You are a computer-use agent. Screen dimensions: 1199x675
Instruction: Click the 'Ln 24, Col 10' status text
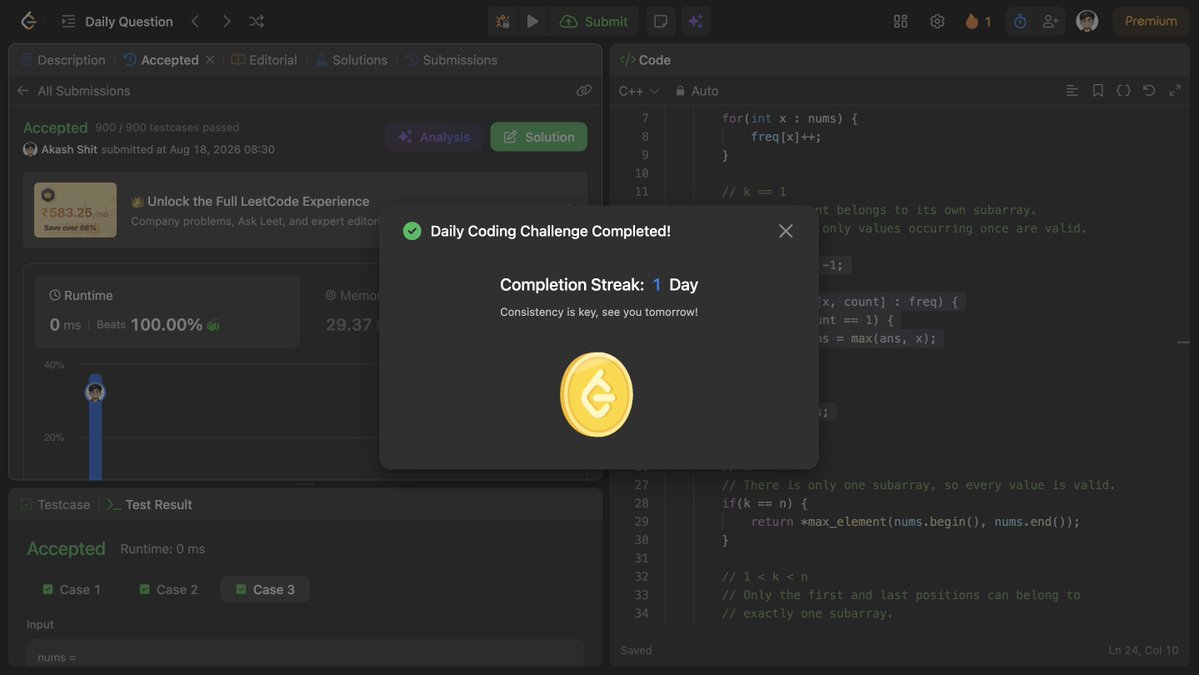pyautogui.click(x=1144, y=651)
